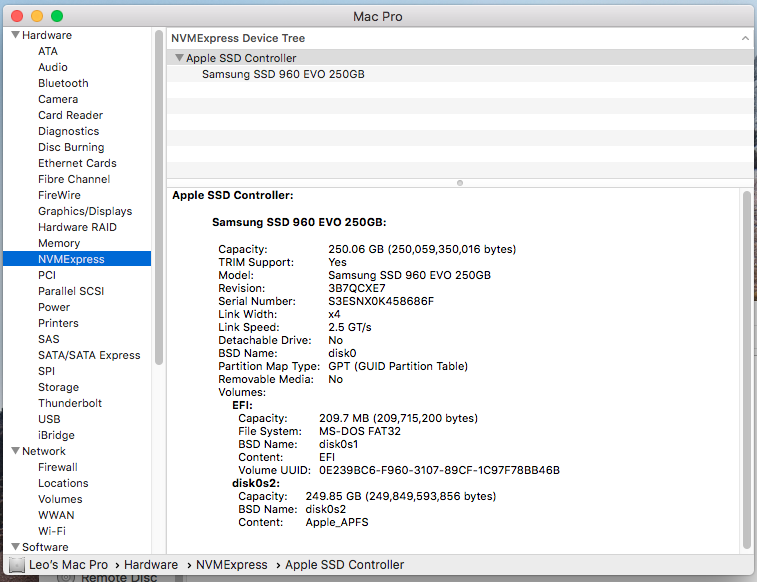Zoom the Mac Pro window with green button
757x582 pixels.
[x=57, y=16]
